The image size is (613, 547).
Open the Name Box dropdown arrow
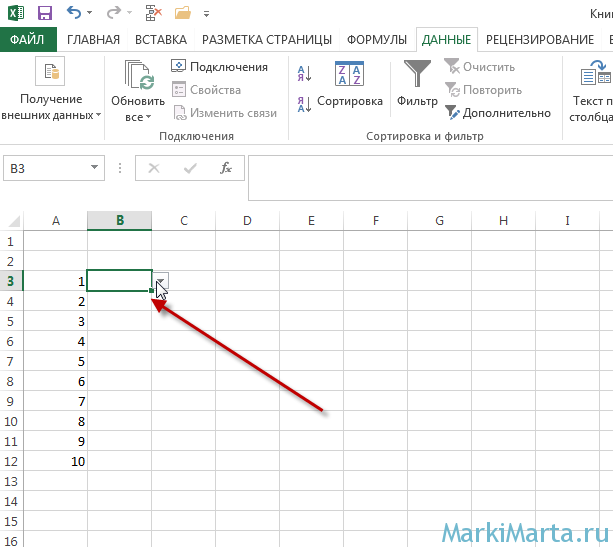94,167
